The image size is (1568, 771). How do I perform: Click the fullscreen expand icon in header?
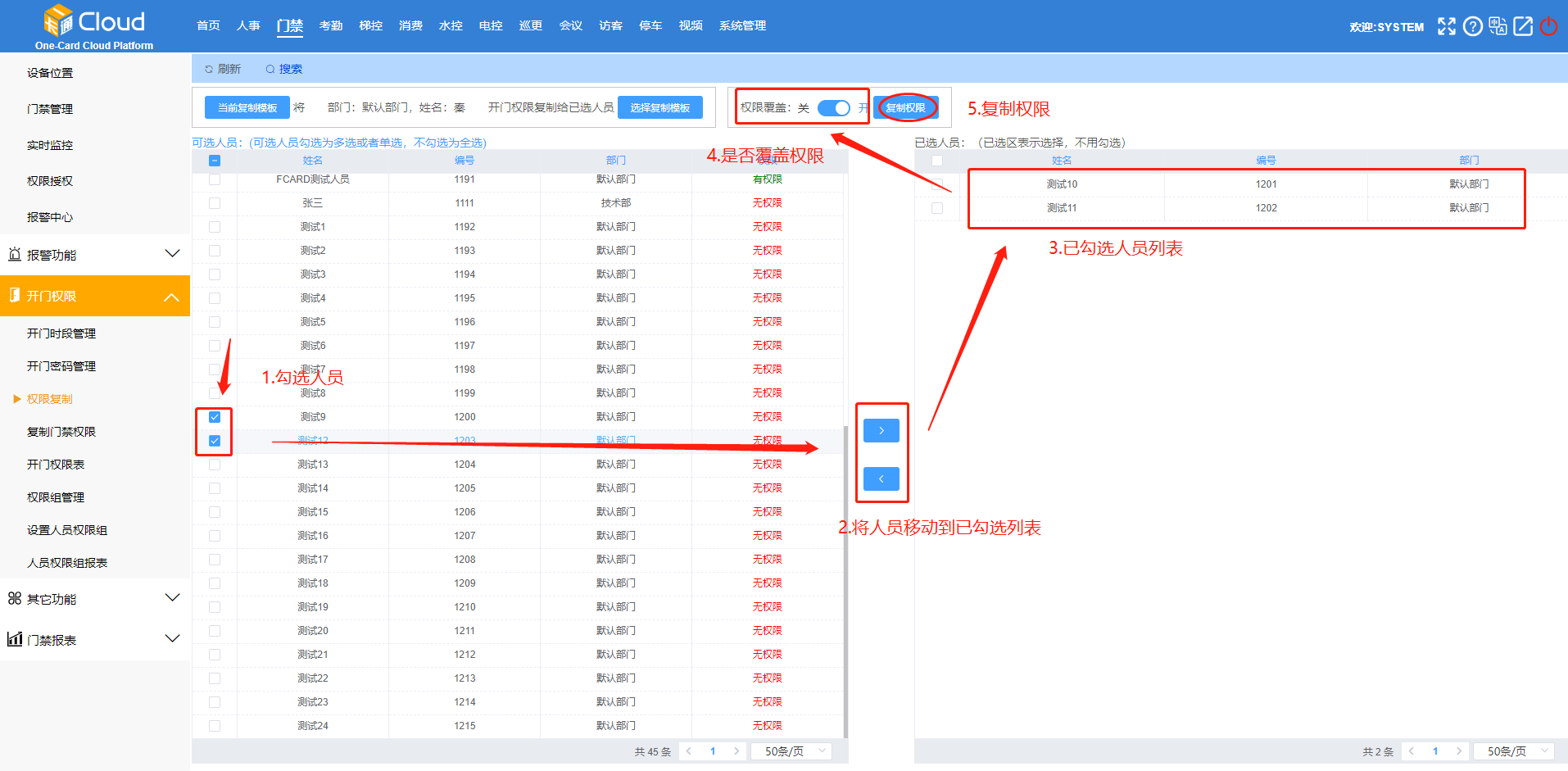1447,26
